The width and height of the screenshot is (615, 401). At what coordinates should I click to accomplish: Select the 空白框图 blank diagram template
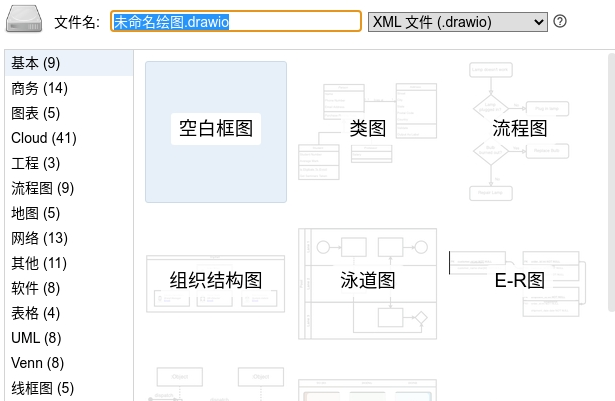pyautogui.click(x=216, y=132)
